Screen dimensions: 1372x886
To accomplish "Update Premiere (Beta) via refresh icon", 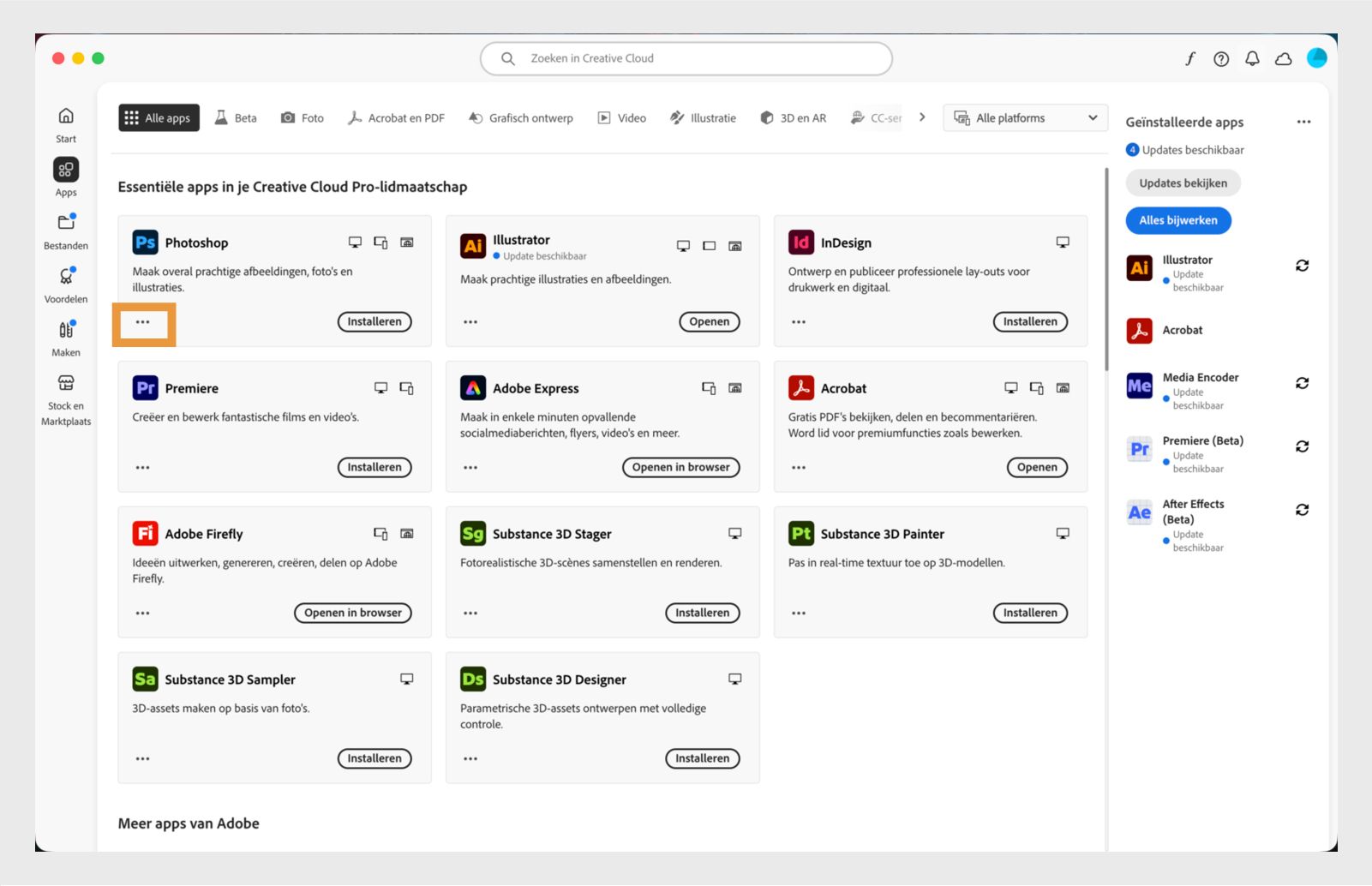I will click(1302, 446).
